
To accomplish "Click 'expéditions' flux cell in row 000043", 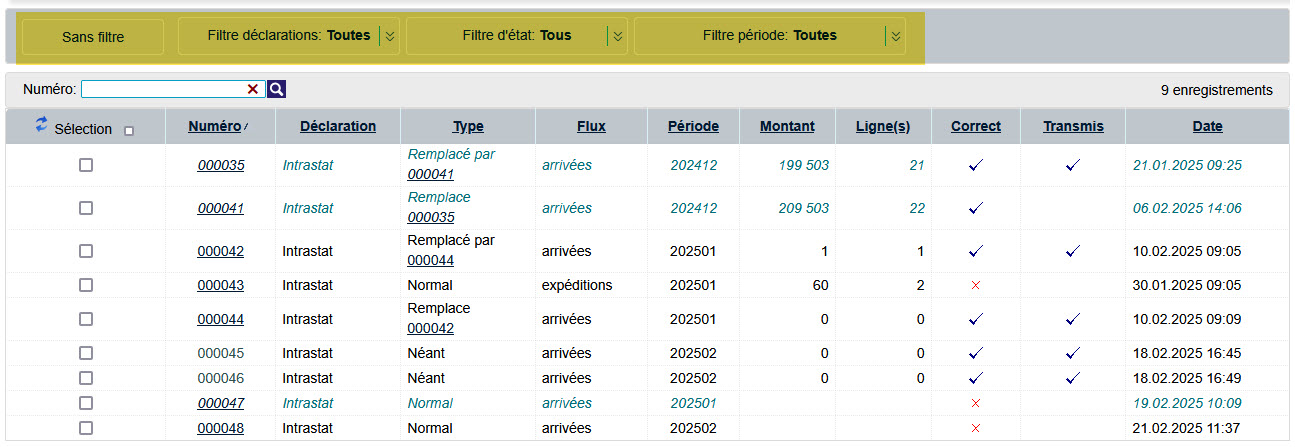I will point(577,285).
